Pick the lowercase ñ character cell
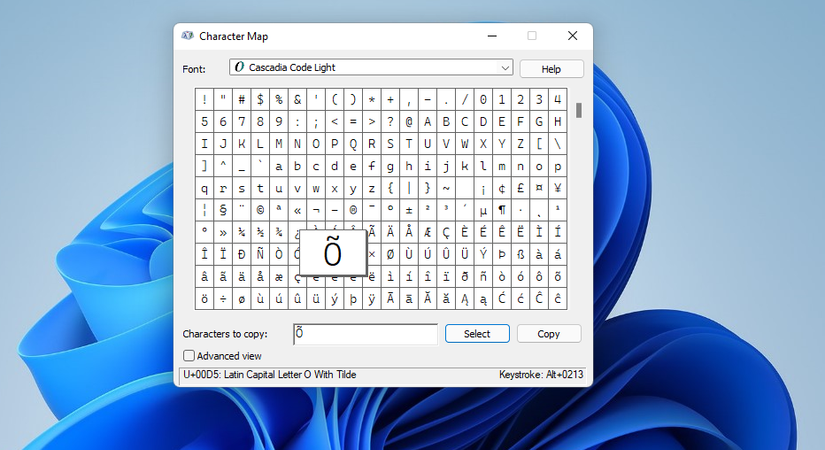 [x=483, y=276]
